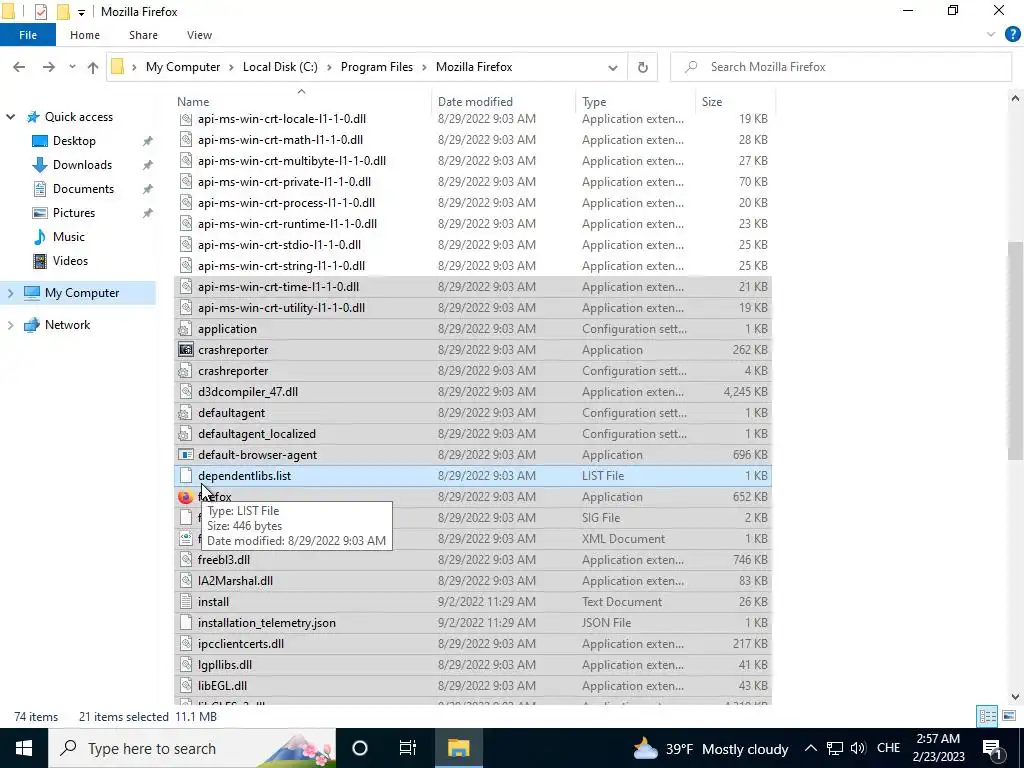Open Music folder in navigation pane
Viewport: 1024px width, 768px height.
(x=69, y=236)
